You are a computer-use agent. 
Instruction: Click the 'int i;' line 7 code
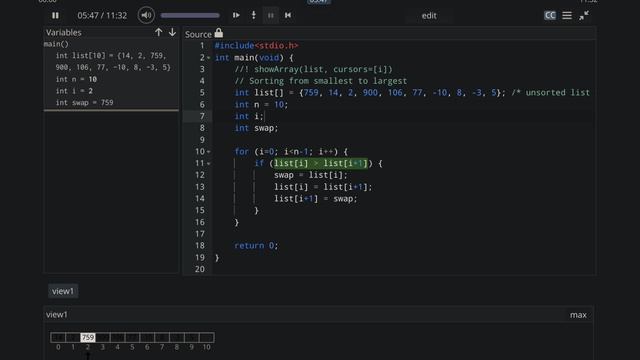click(x=249, y=116)
